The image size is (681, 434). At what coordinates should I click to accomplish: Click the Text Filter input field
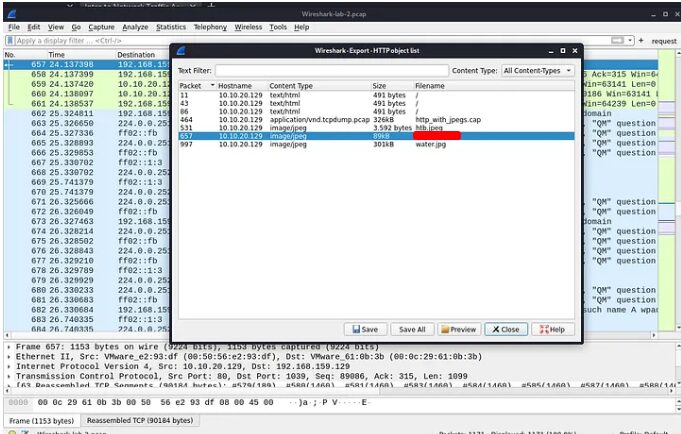pos(330,71)
